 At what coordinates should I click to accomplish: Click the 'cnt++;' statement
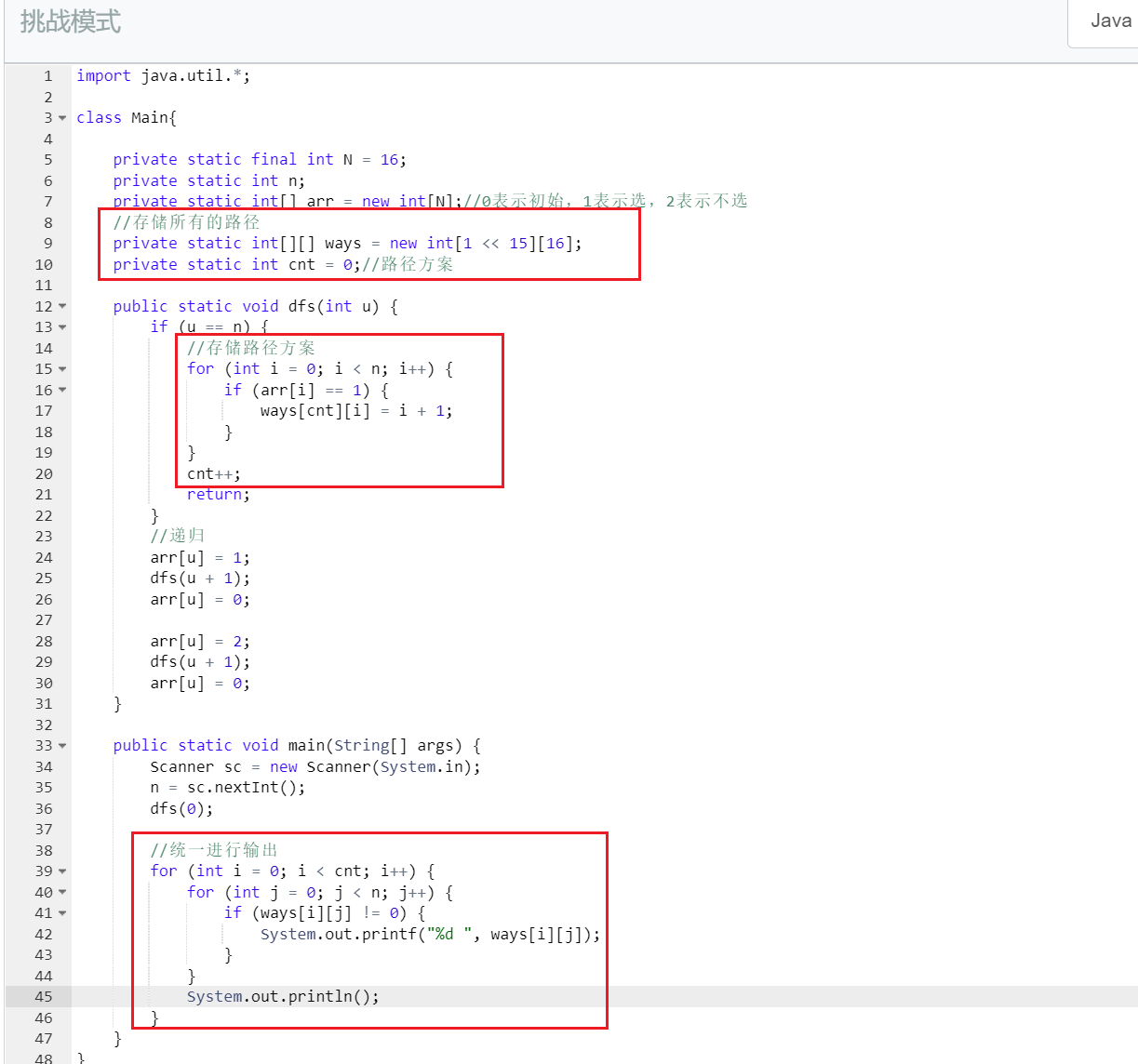[214, 473]
